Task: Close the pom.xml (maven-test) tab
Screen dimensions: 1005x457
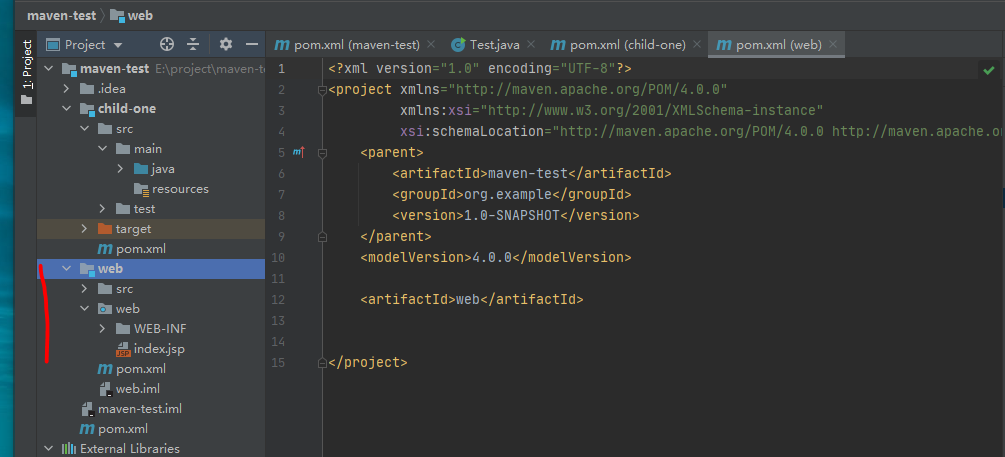Action: [x=431, y=45]
